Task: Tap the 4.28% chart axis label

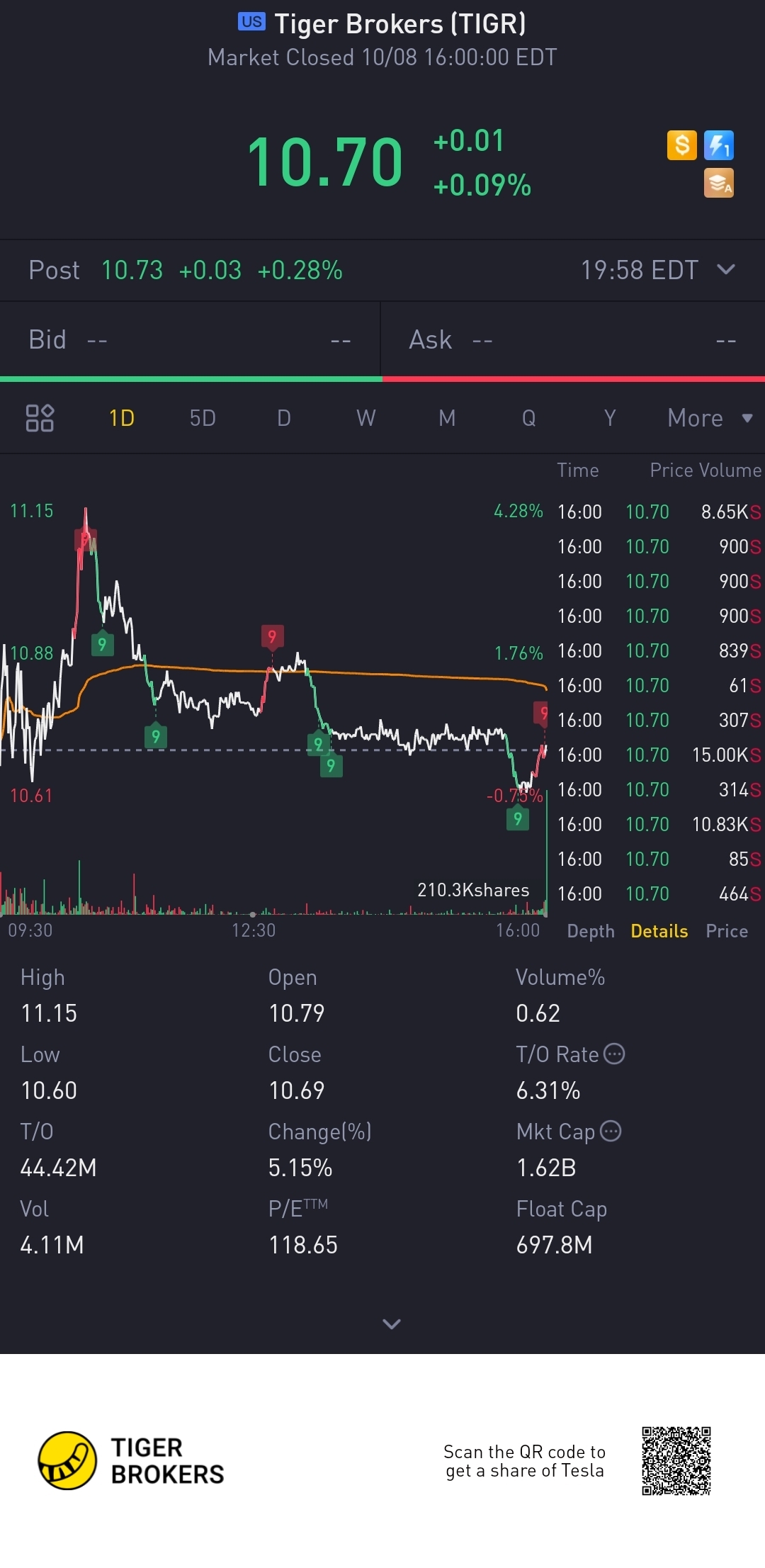Action: [x=518, y=511]
